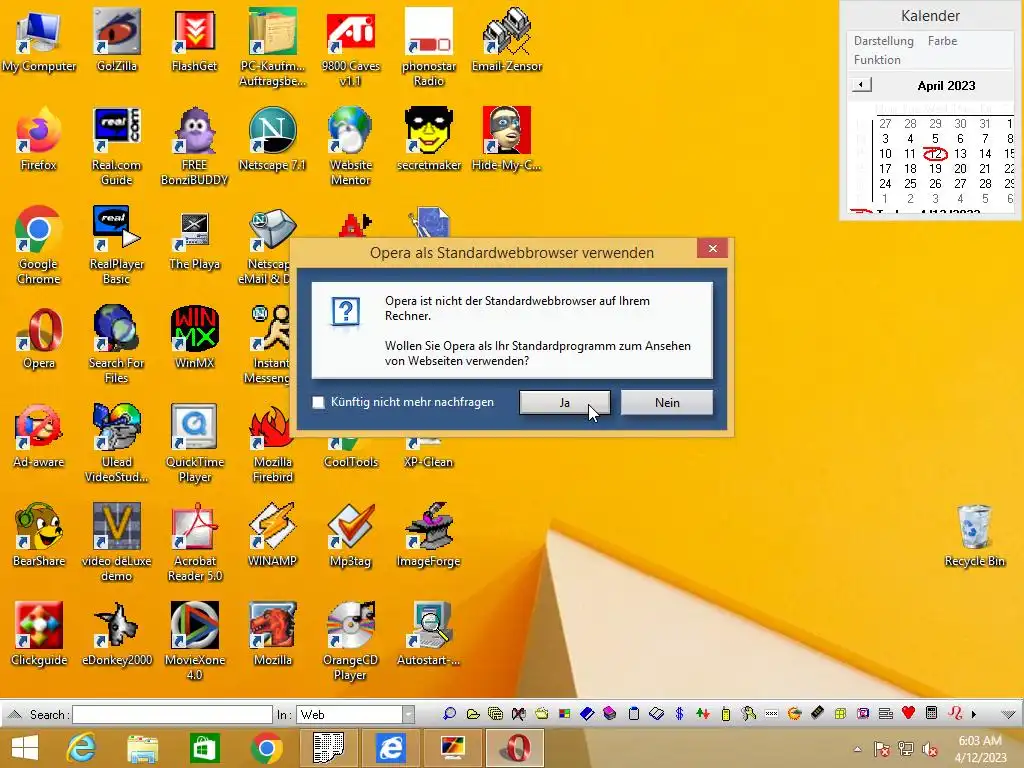
Task: Go to previous month in Kalender
Action: point(861,85)
